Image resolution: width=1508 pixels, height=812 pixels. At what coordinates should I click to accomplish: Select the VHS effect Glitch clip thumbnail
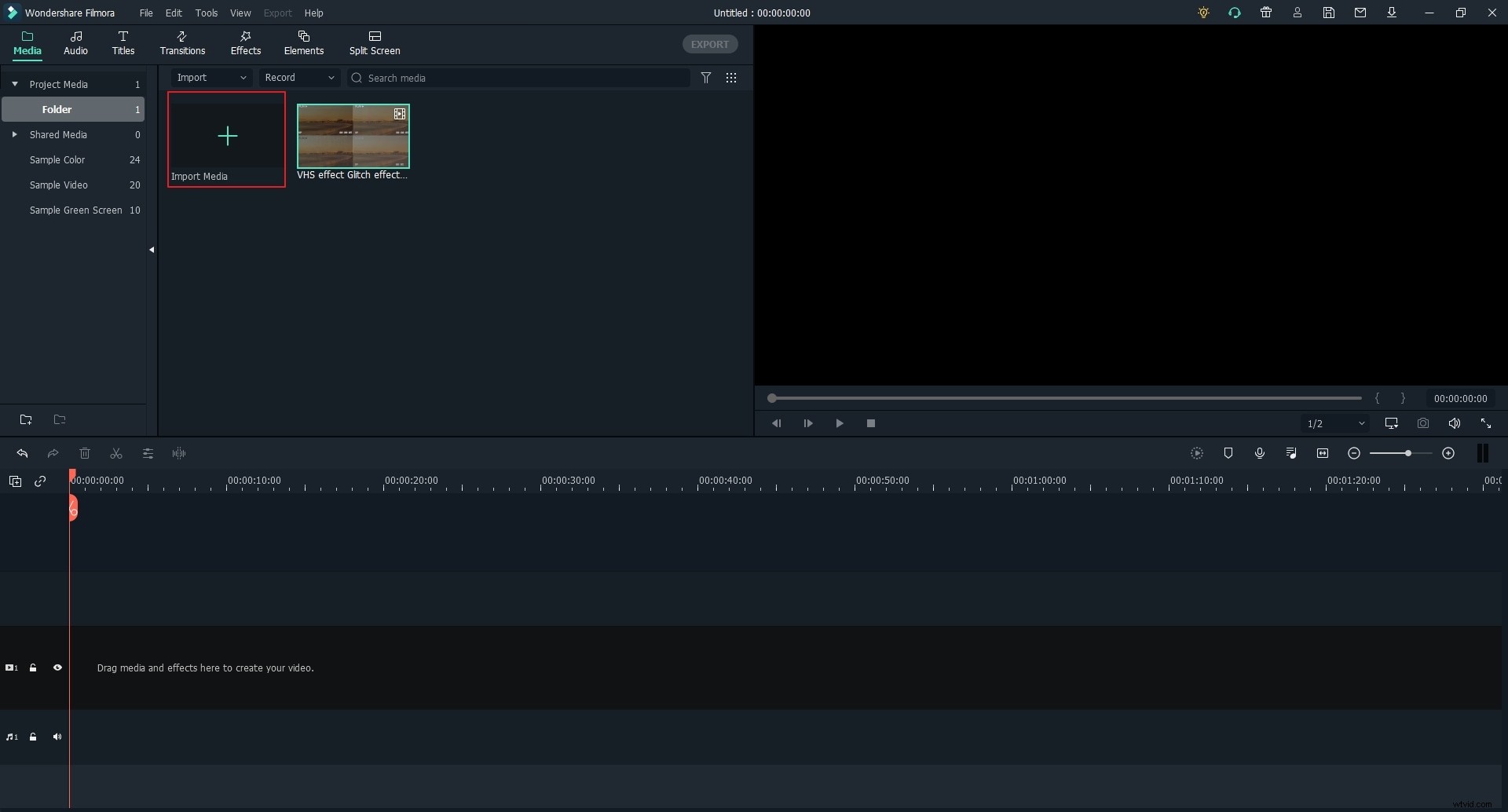pyautogui.click(x=354, y=137)
